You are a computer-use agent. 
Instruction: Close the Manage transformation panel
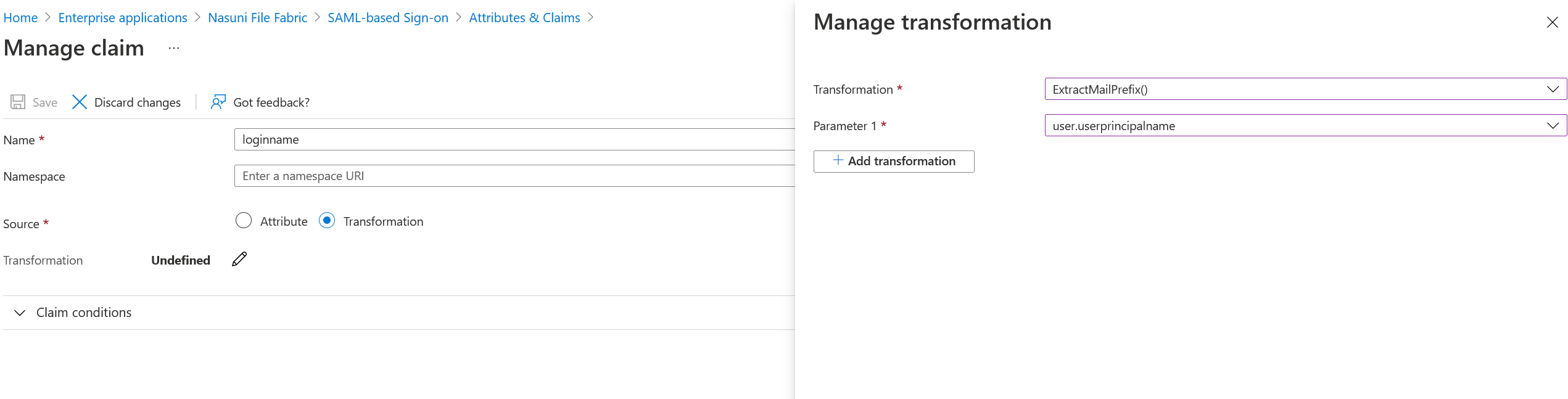[x=1552, y=23]
